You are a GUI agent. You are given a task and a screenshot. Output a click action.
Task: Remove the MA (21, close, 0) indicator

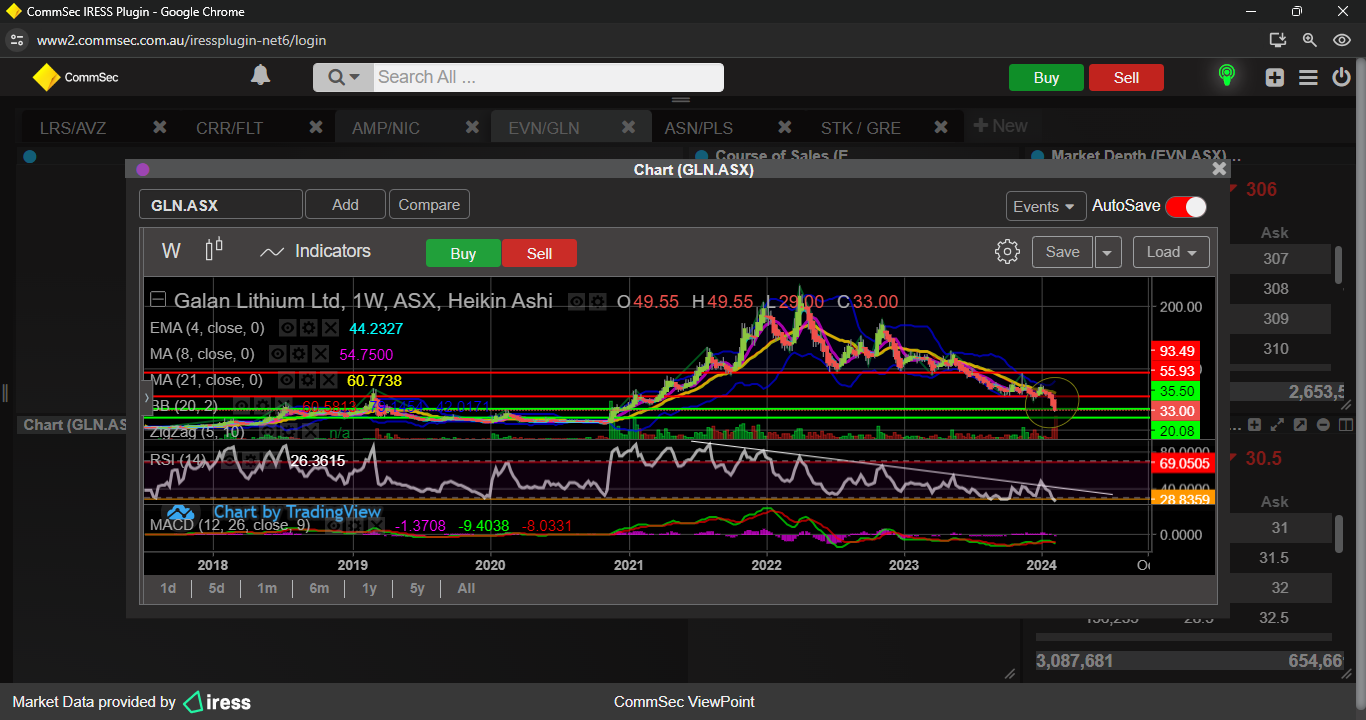click(x=328, y=380)
